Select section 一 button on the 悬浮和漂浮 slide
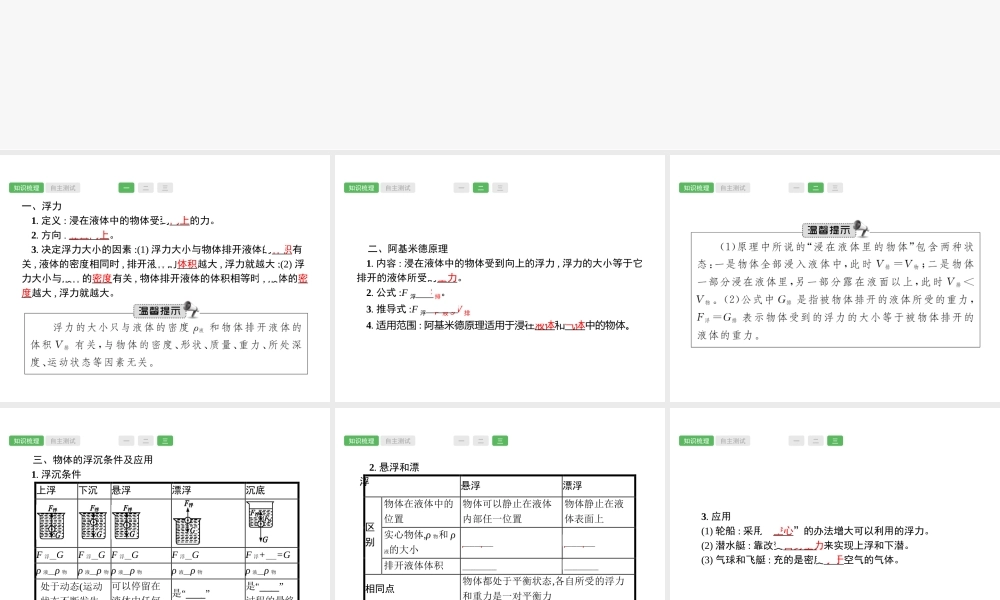Viewport: 1000px width, 600px height. point(461,441)
